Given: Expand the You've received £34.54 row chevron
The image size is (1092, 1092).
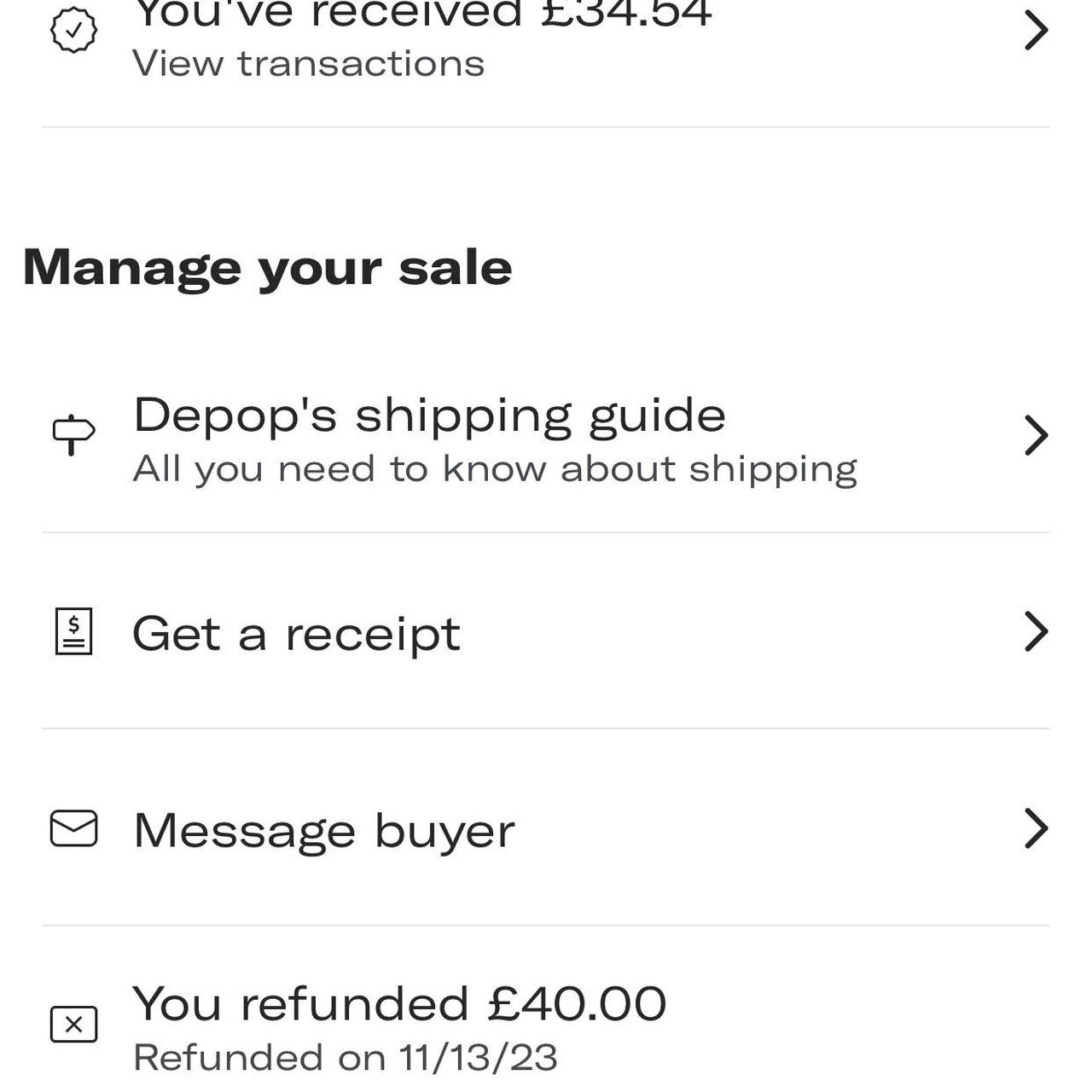Looking at the screenshot, I should pyautogui.click(x=1037, y=30).
